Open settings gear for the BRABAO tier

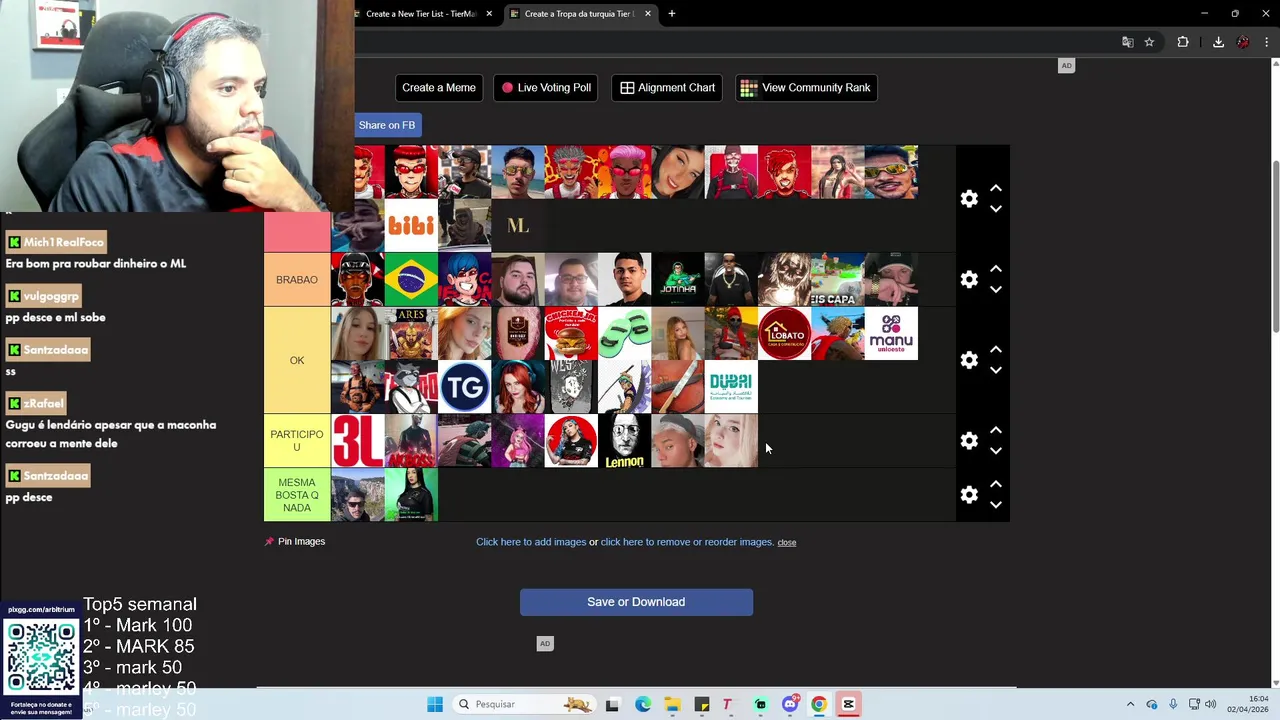969,280
